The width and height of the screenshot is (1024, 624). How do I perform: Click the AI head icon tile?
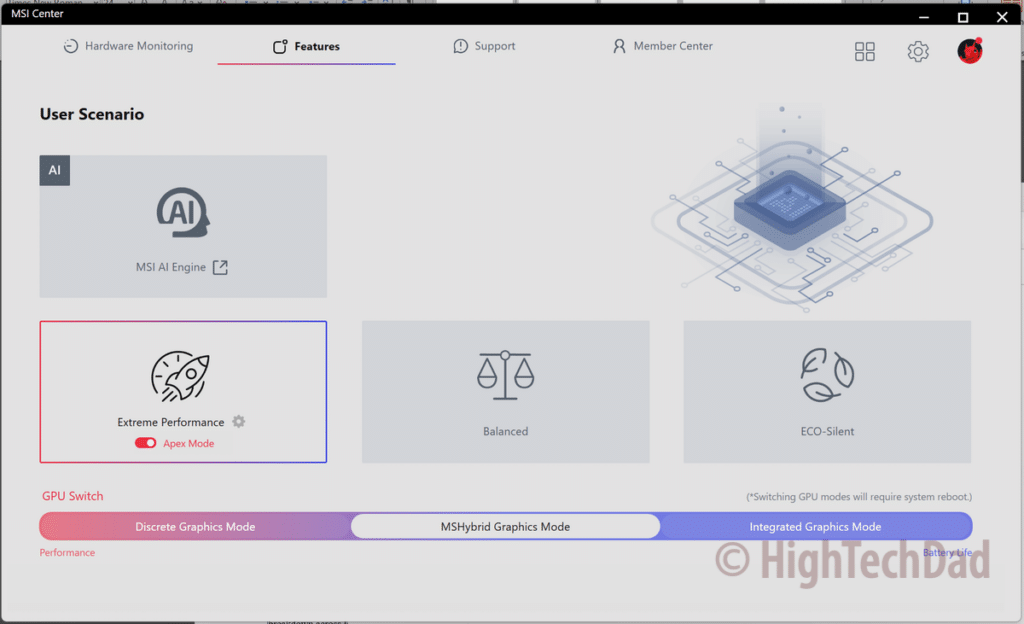(x=183, y=213)
